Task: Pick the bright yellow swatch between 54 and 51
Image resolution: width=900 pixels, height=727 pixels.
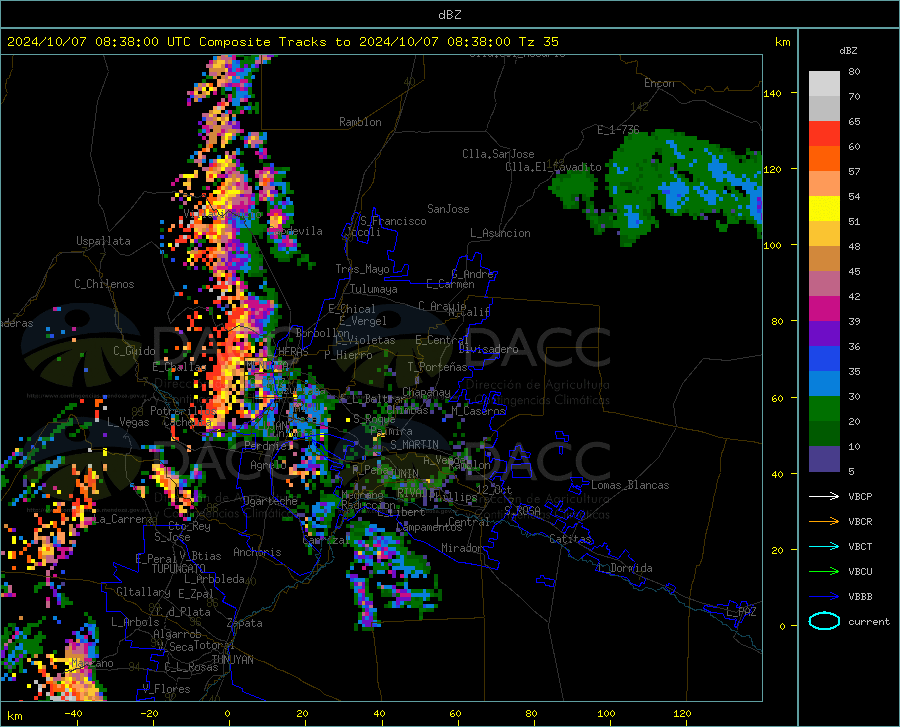Action: 824,209
